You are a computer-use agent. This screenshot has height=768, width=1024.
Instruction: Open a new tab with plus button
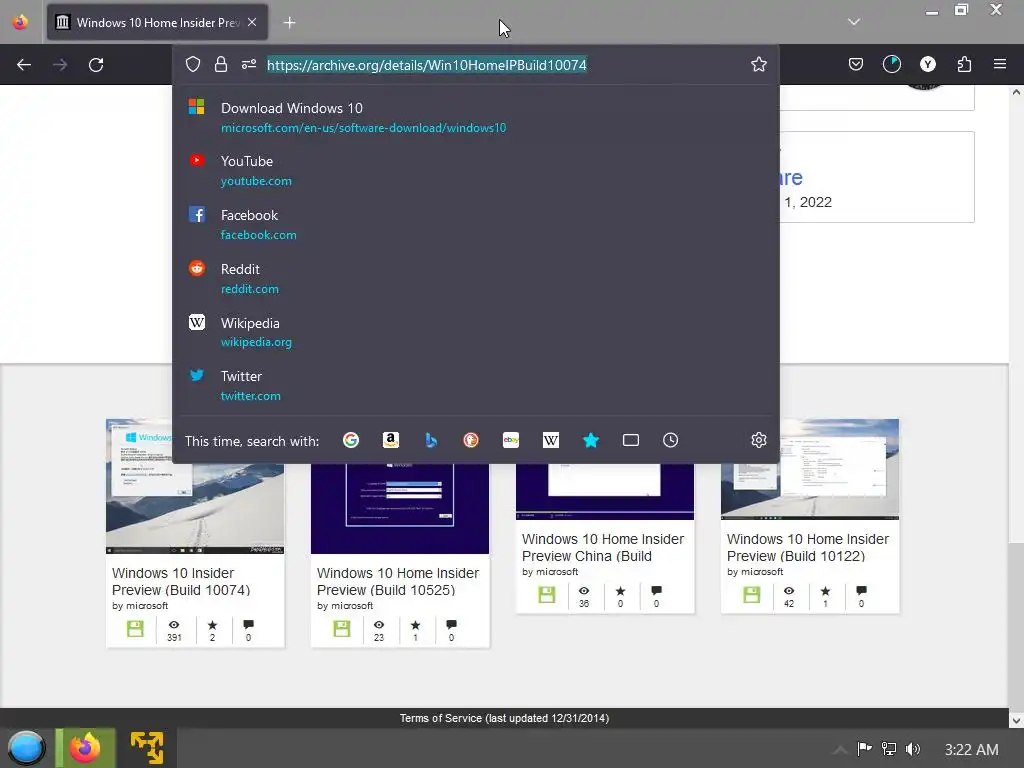(289, 23)
